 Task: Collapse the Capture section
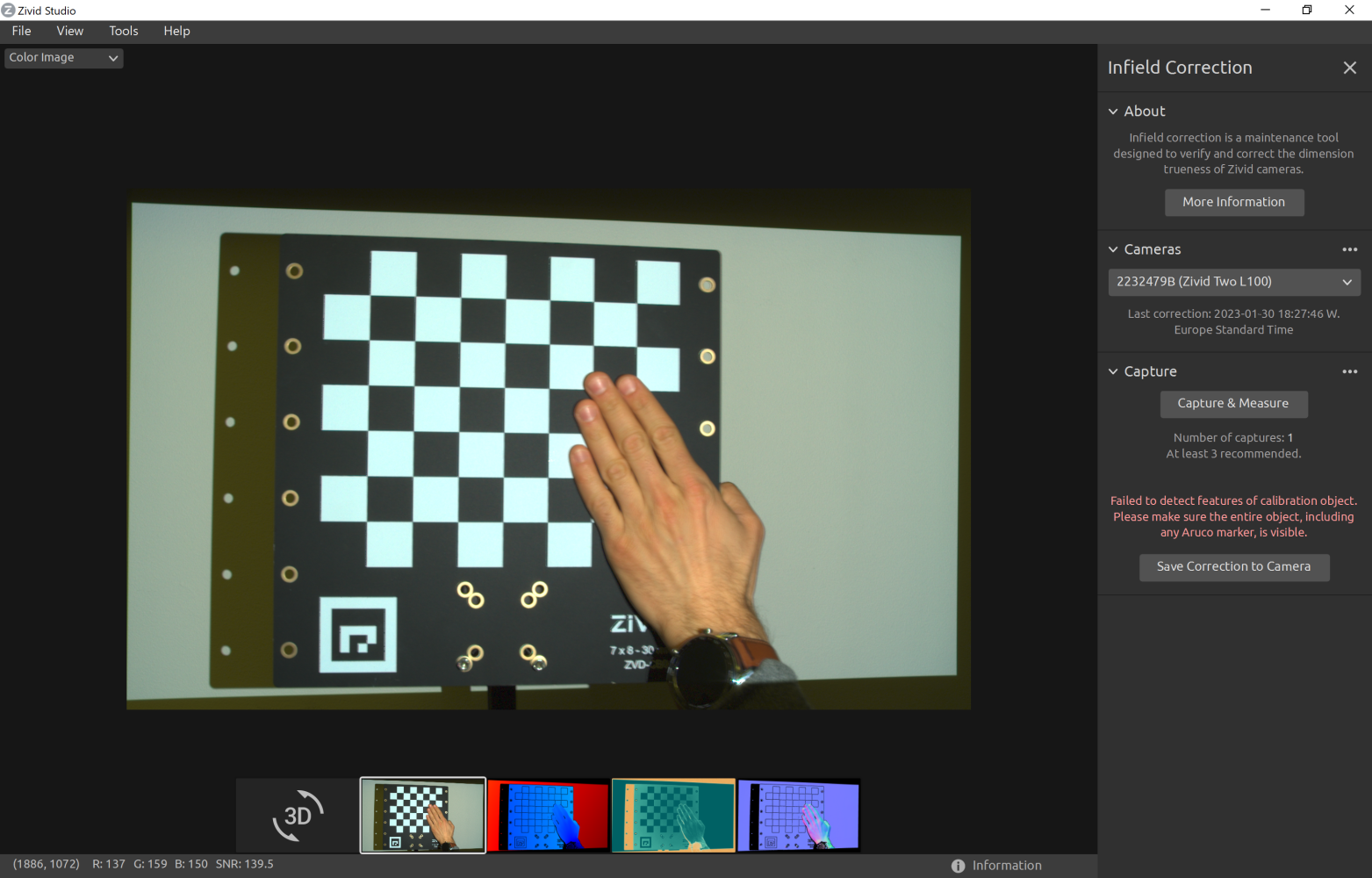[1113, 371]
